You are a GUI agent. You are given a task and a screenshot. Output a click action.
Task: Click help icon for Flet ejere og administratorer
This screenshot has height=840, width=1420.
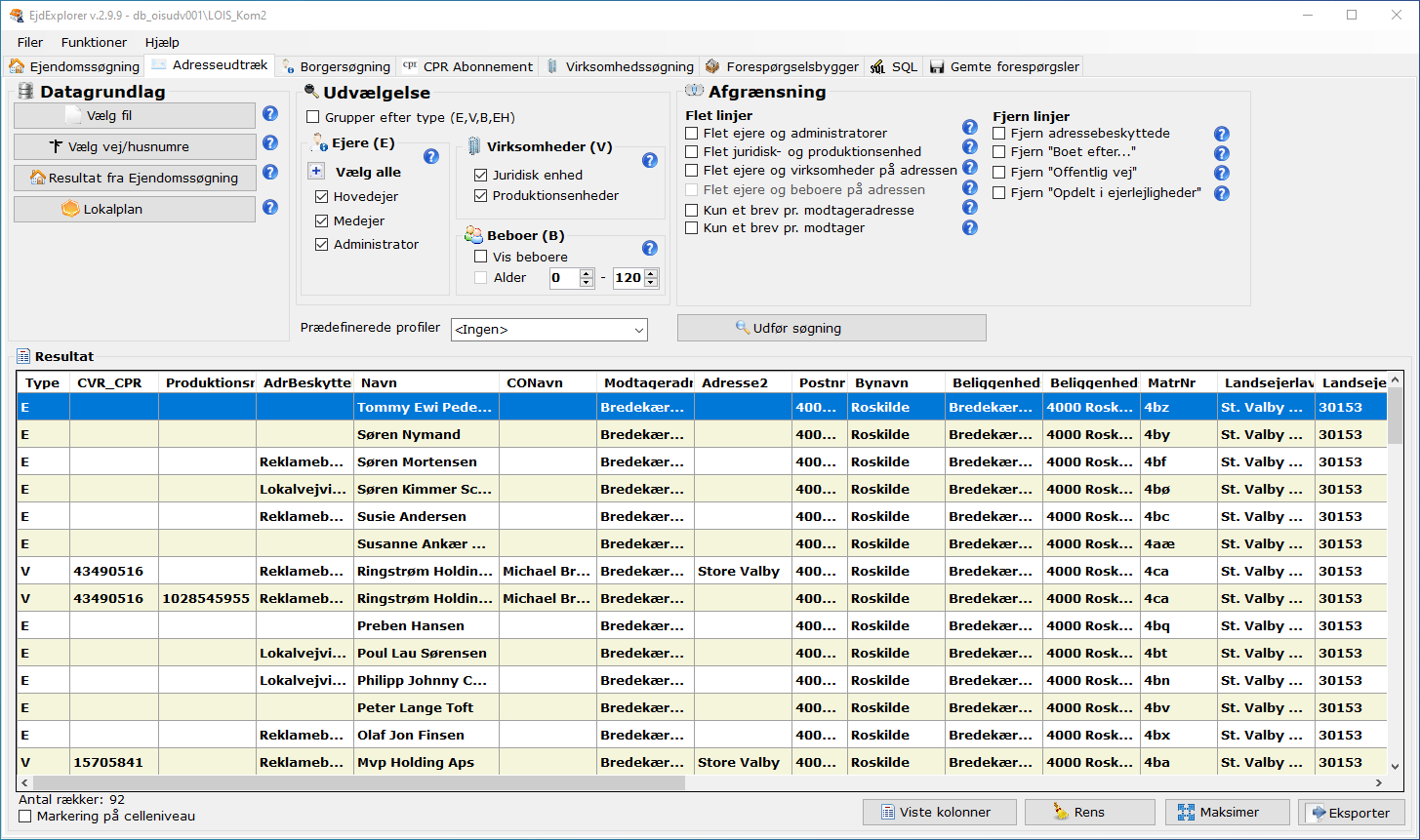[969, 128]
